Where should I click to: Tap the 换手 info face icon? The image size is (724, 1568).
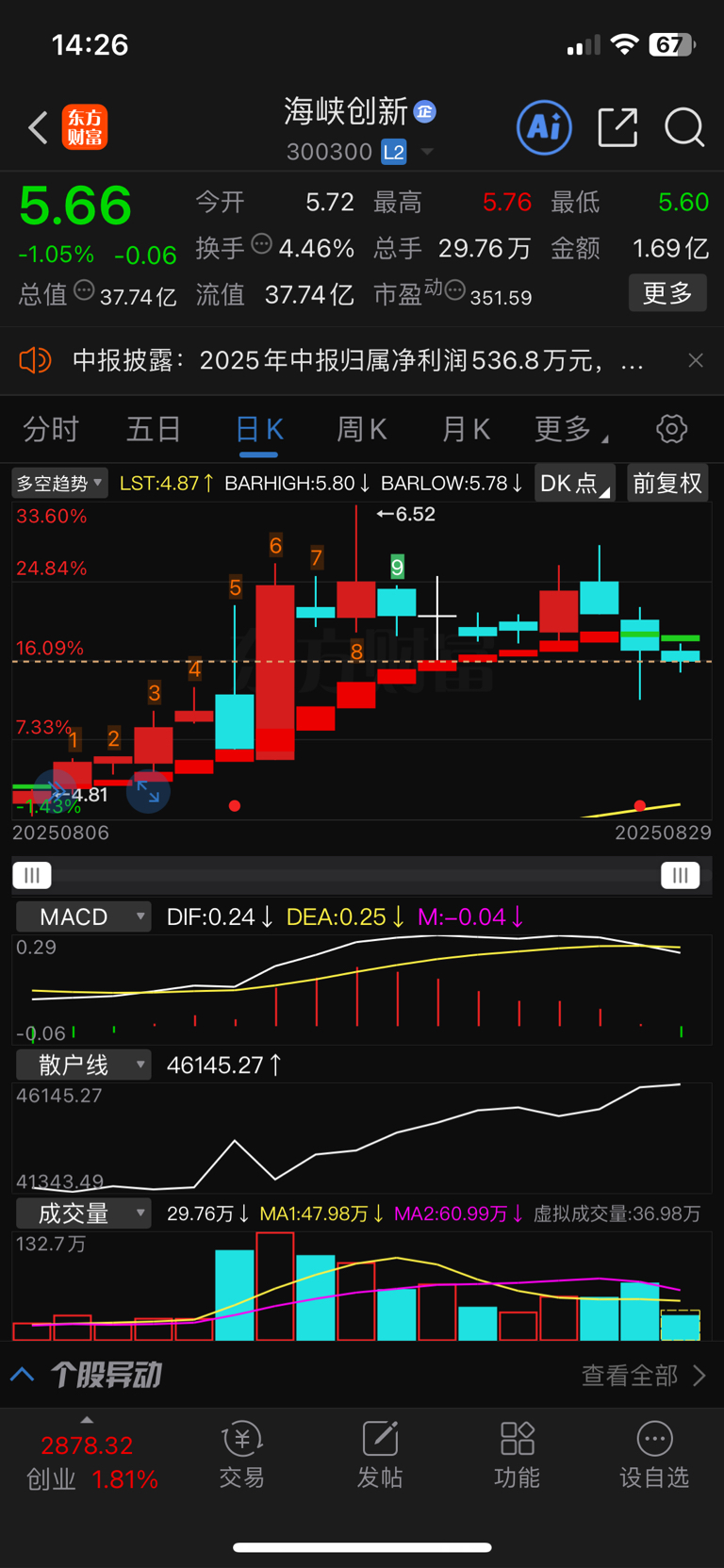262,244
